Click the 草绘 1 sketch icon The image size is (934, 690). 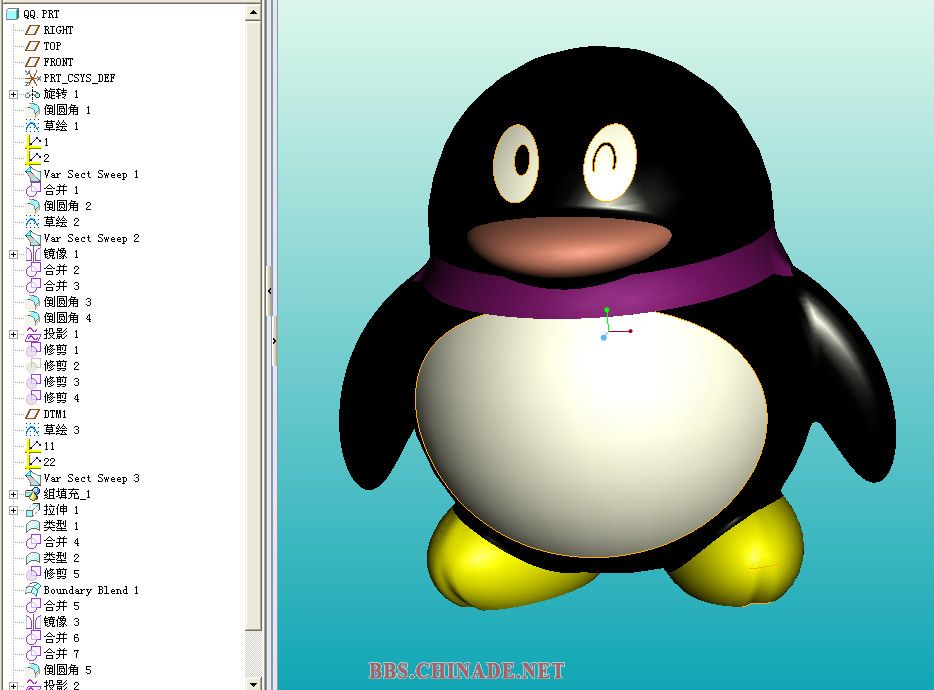pos(32,126)
